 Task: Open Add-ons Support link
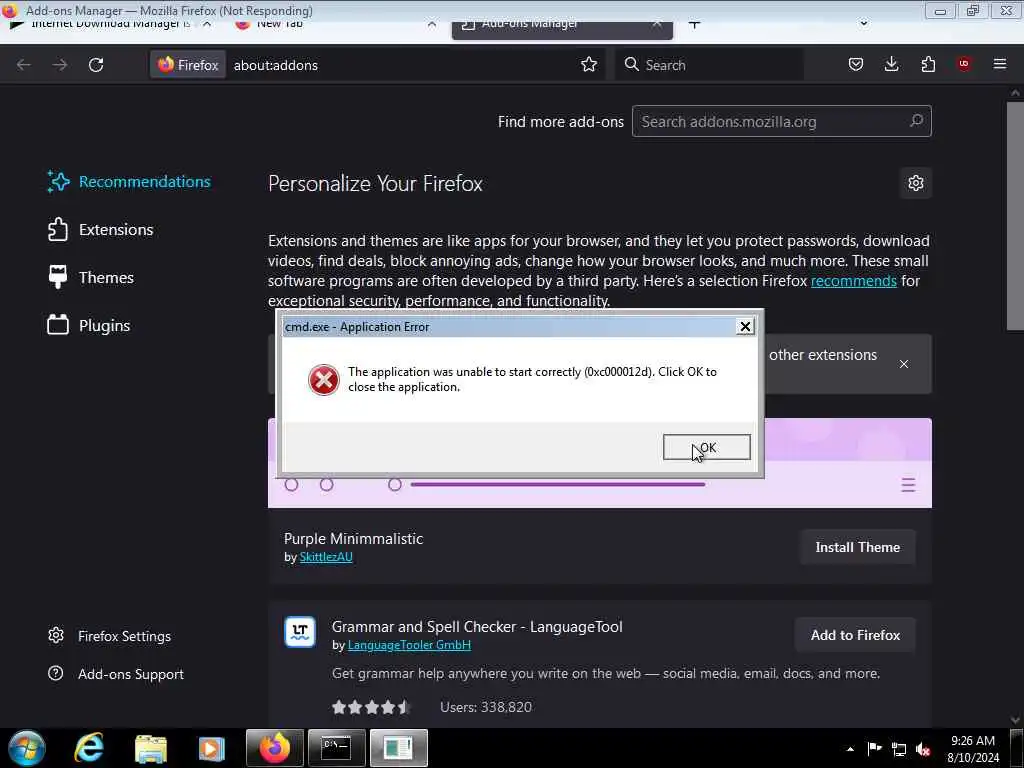[116, 674]
